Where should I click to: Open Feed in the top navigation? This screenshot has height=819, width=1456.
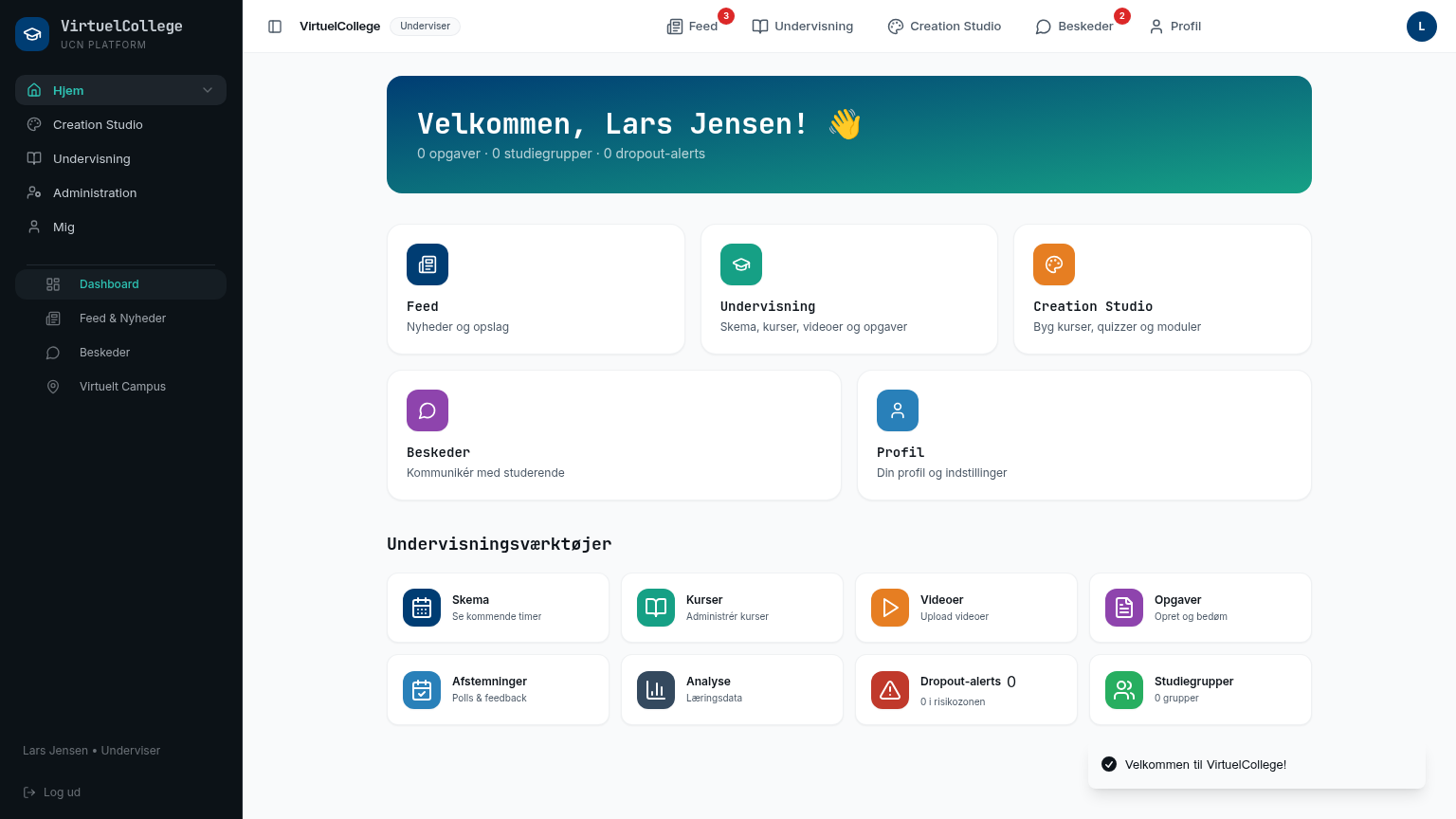click(693, 27)
